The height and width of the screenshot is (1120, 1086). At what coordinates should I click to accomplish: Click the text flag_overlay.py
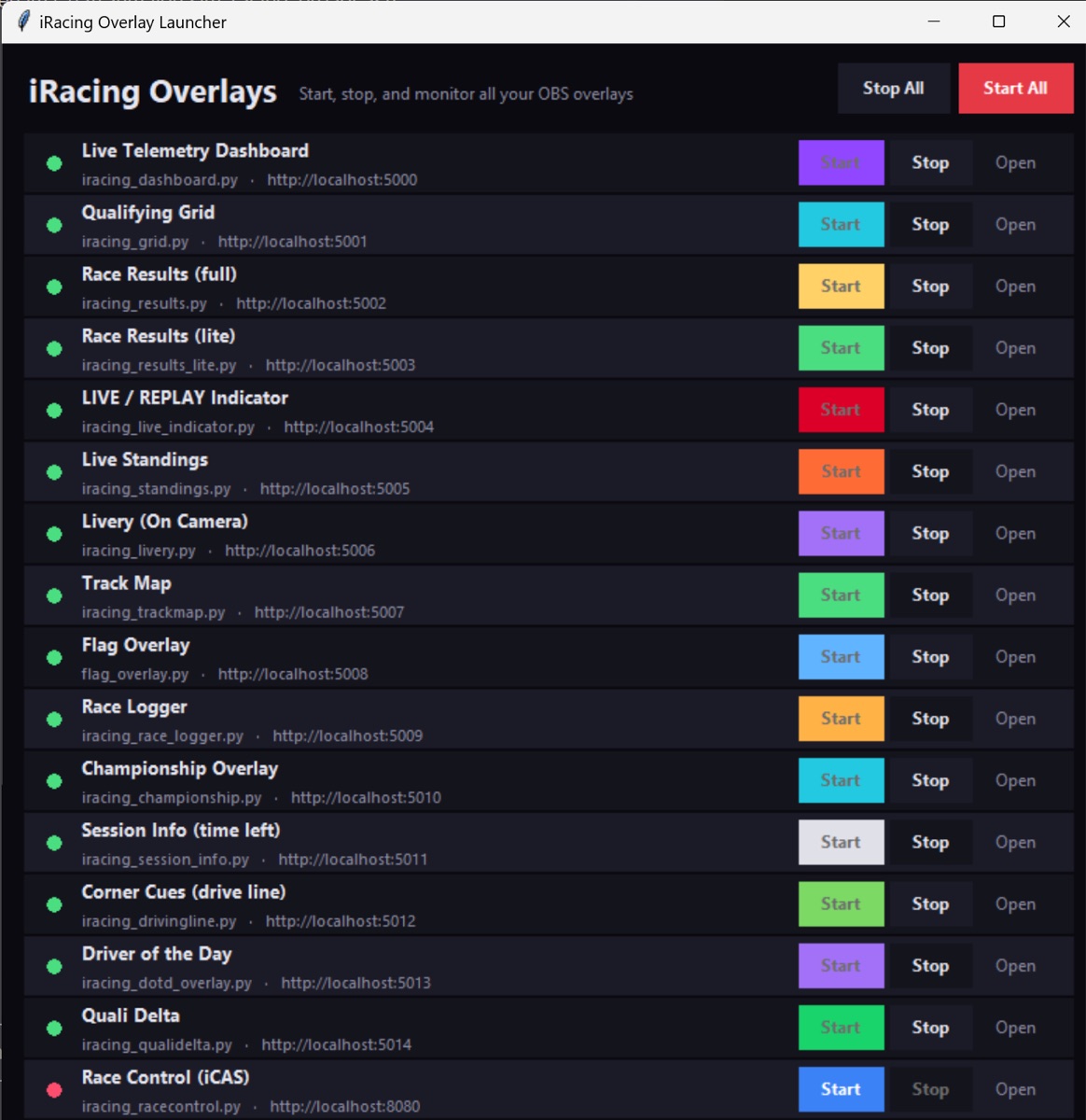(134, 675)
